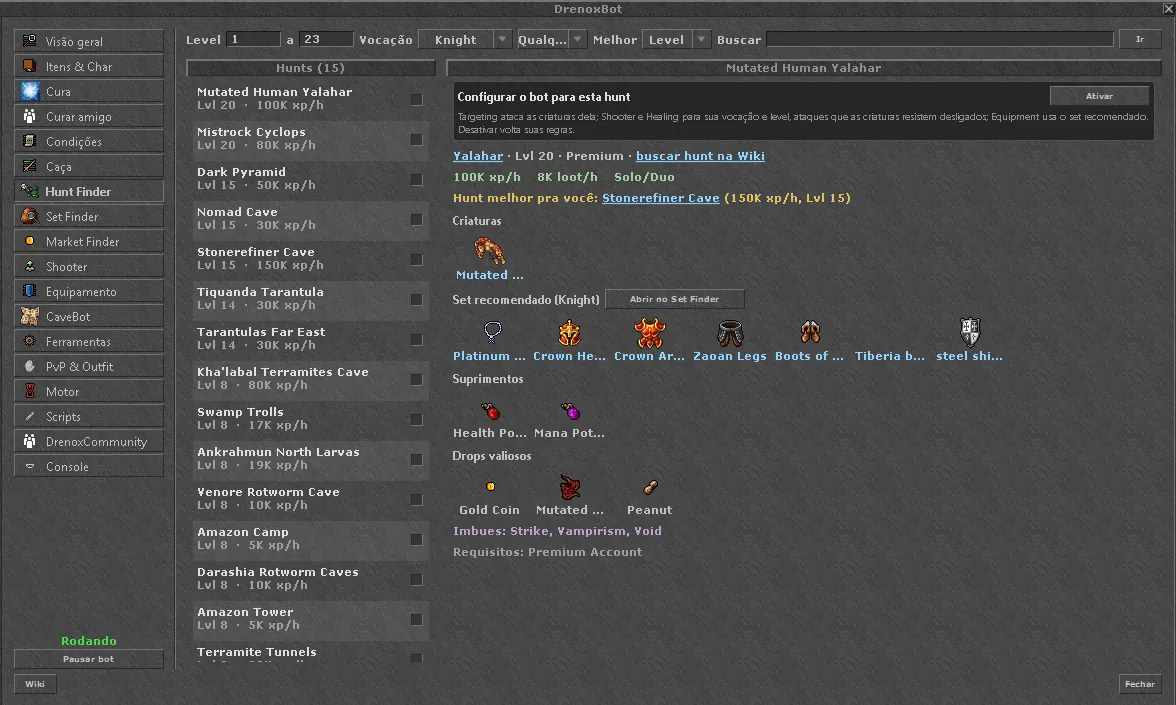
Task: Click the Pausar bot button
Action: [x=88, y=658]
